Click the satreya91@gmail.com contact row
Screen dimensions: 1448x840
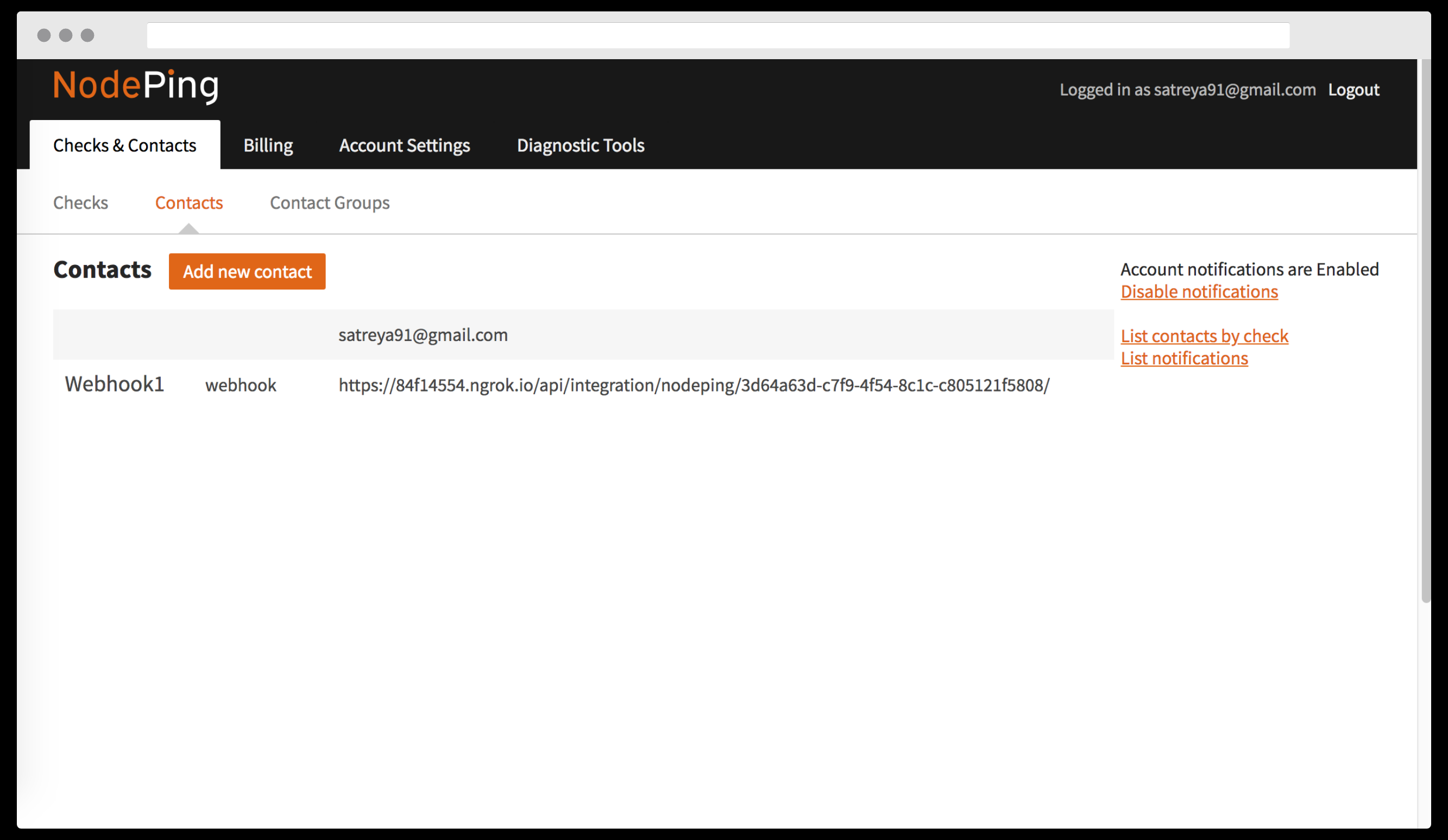point(423,335)
